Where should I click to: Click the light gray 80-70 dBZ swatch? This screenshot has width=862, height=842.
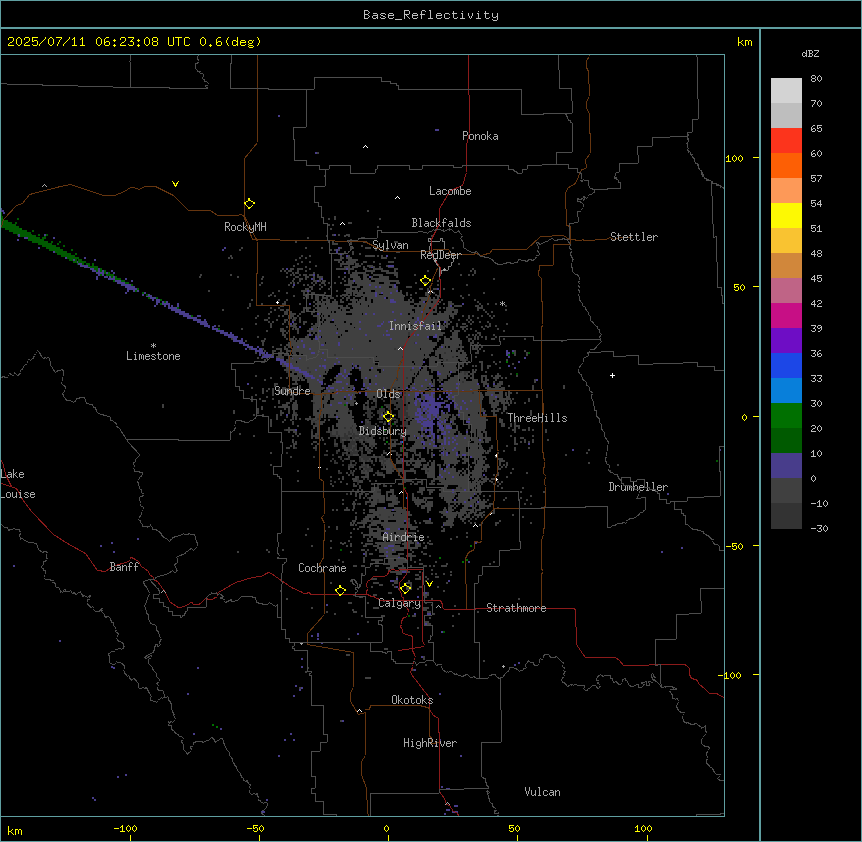coord(786,91)
